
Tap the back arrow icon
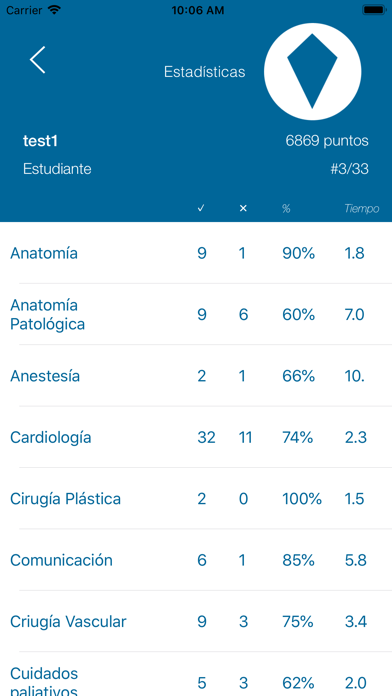pos(38,59)
